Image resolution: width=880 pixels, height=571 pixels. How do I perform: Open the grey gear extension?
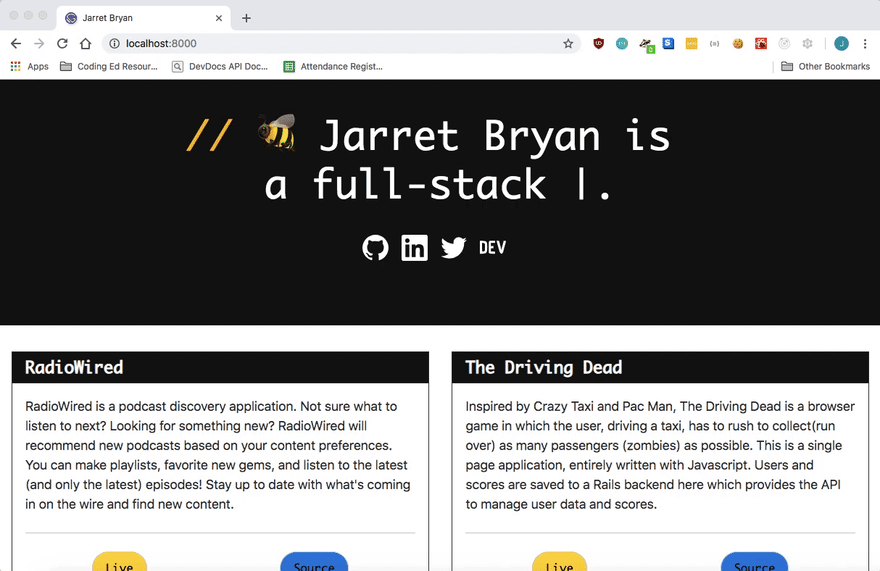click(x=807, y=43)
